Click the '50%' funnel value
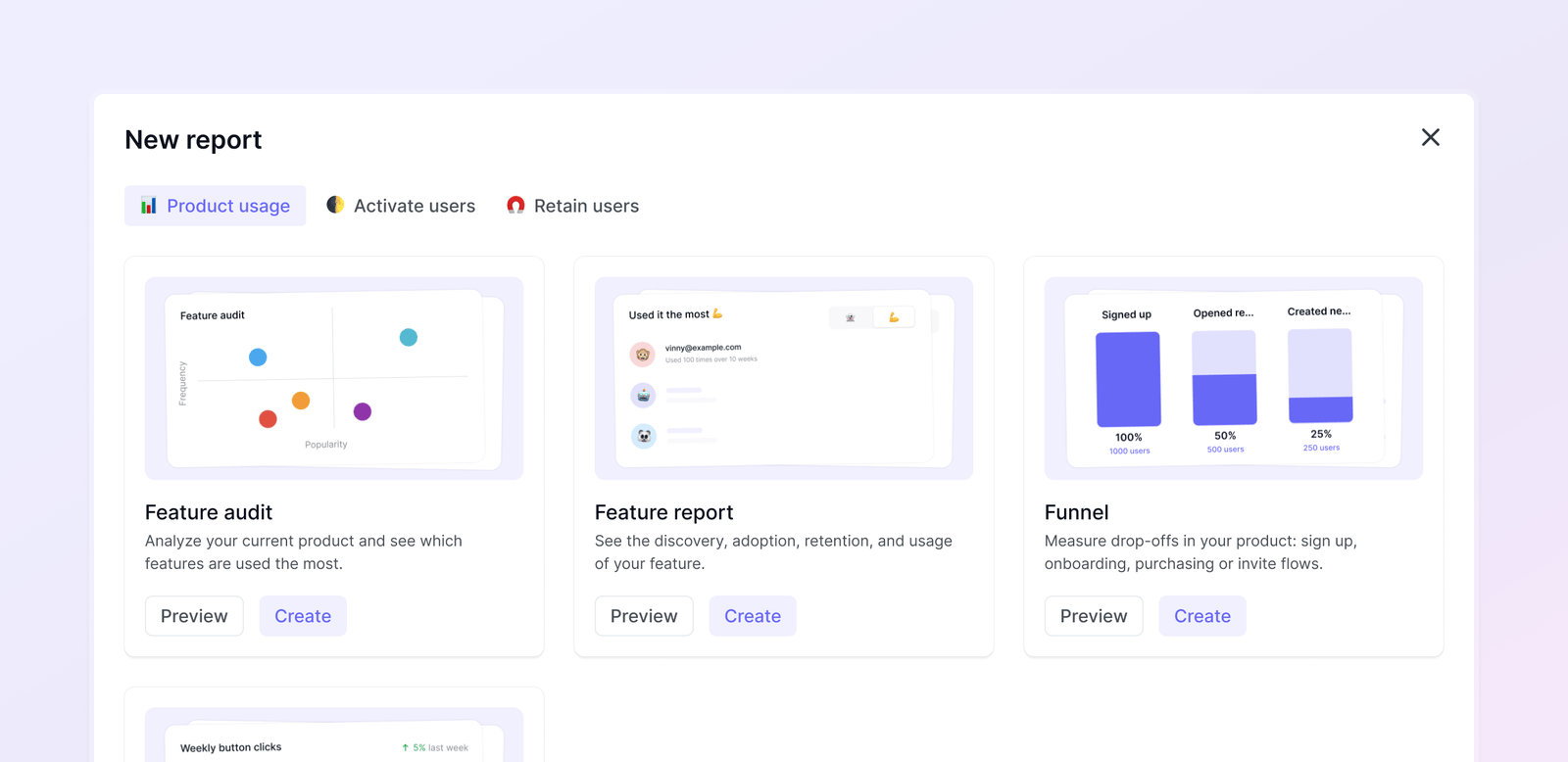This screenshot has height=762, width=1568. pos(1225,436)
